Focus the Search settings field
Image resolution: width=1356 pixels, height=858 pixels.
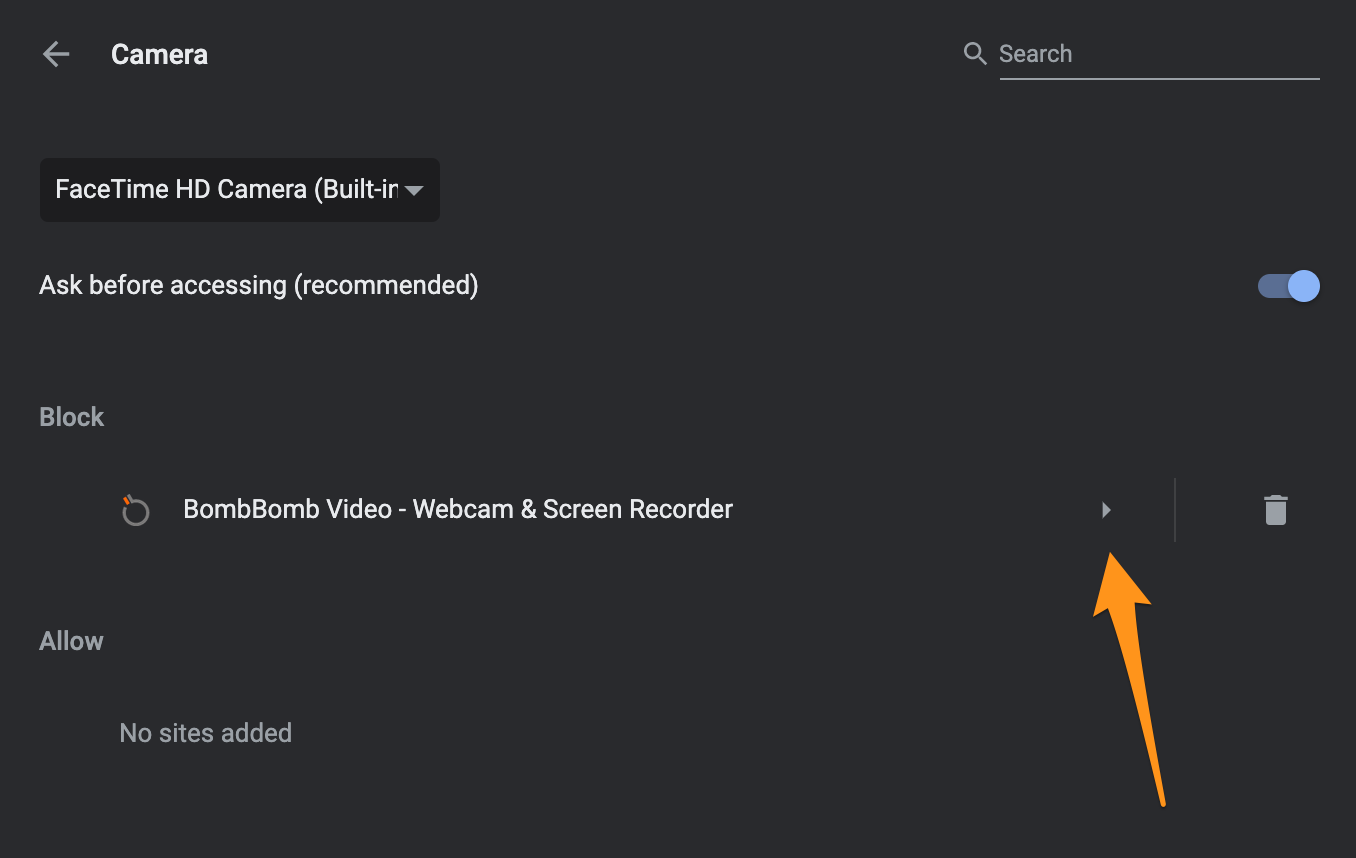pos(1159,54)
